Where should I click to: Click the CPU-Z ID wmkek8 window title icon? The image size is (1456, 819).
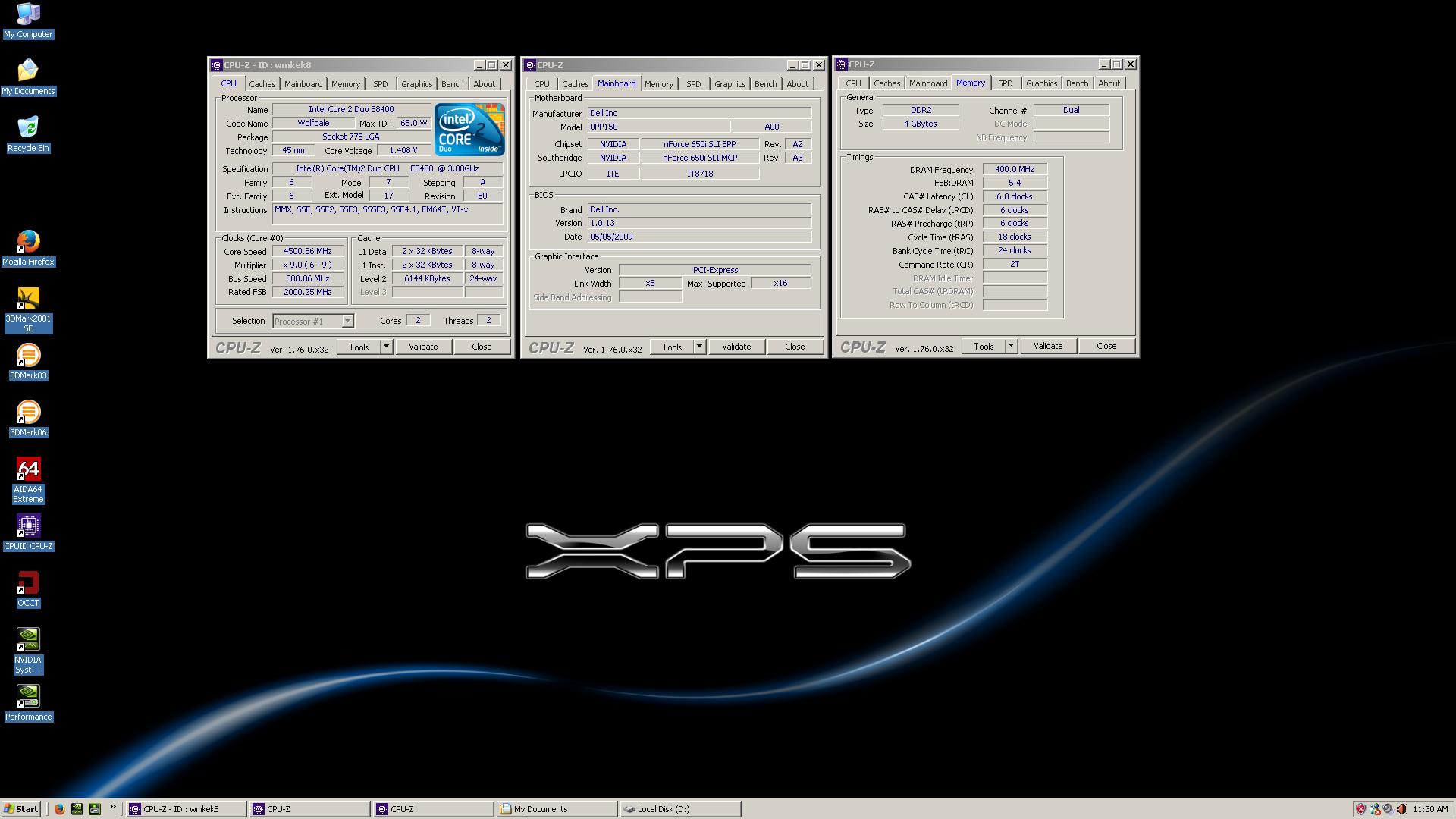(x=216, y=65)
